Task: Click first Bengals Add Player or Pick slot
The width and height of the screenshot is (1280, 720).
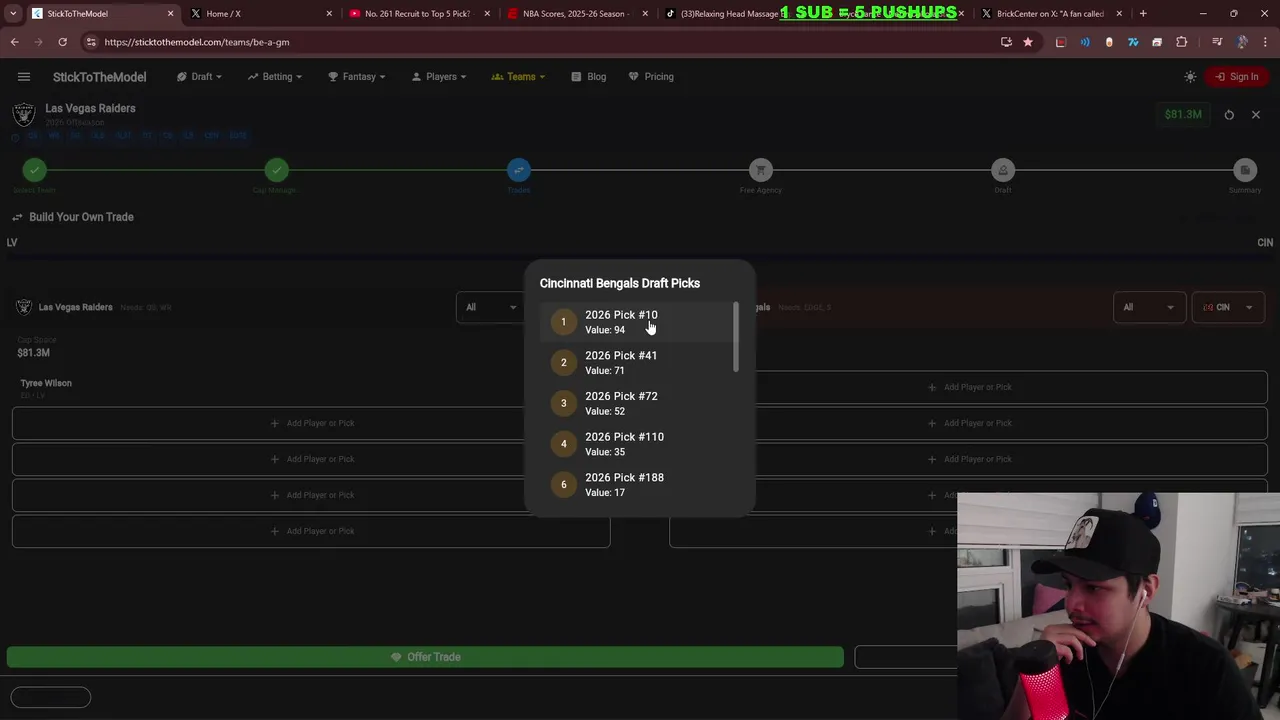Action: 968,387
